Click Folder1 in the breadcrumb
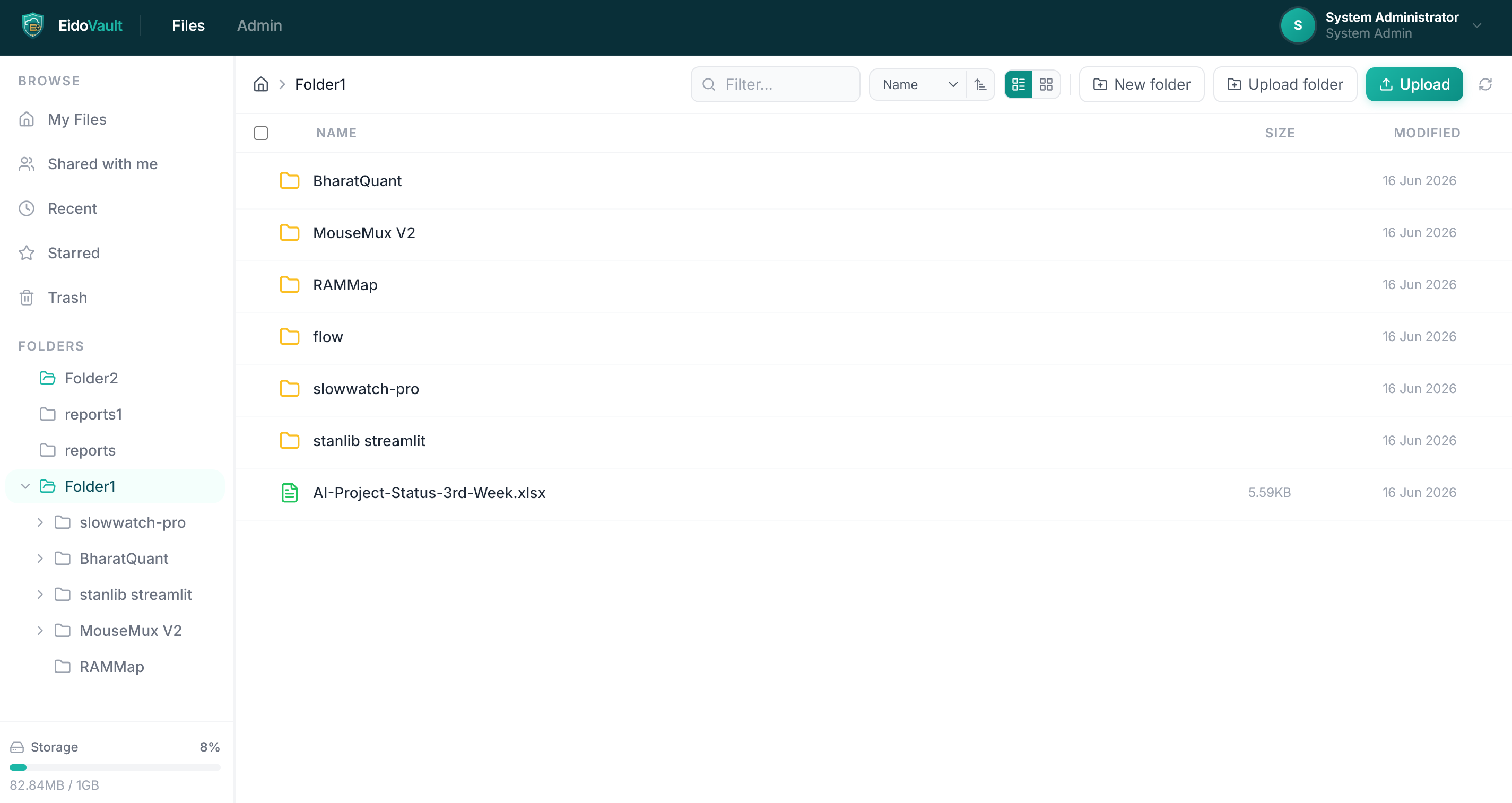The width and height of the screenshot is (1512, 803). [320, 84]
